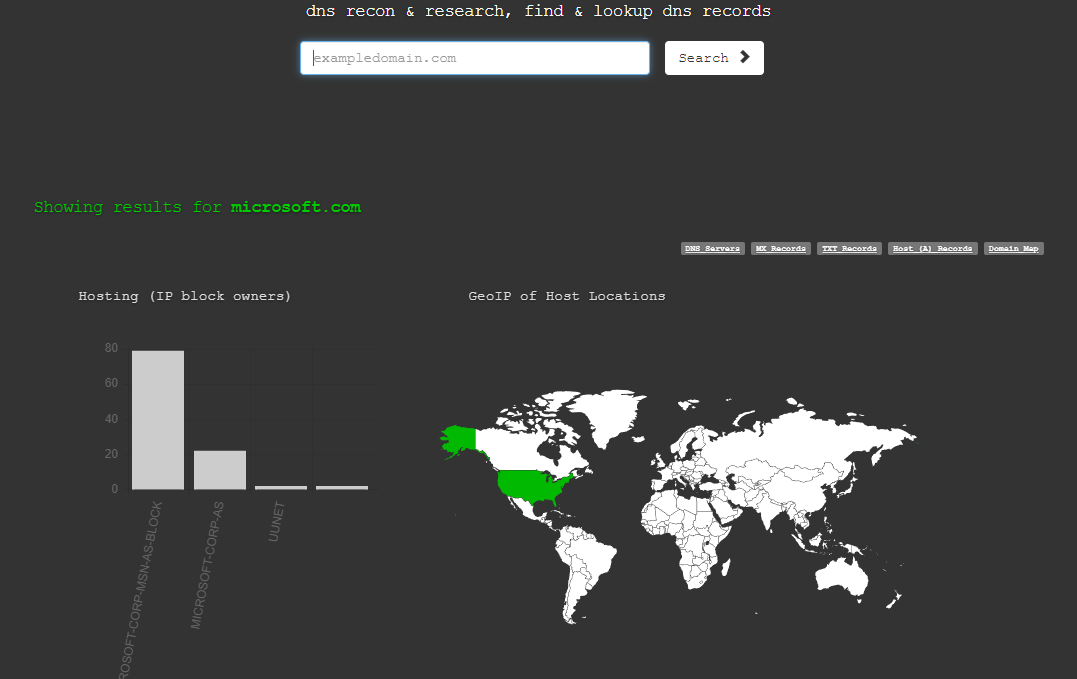The height and width of the screenshot is (679, 1077).
Task: Click the last unlabeled bar in hosting chart
Action: [342, 487]
